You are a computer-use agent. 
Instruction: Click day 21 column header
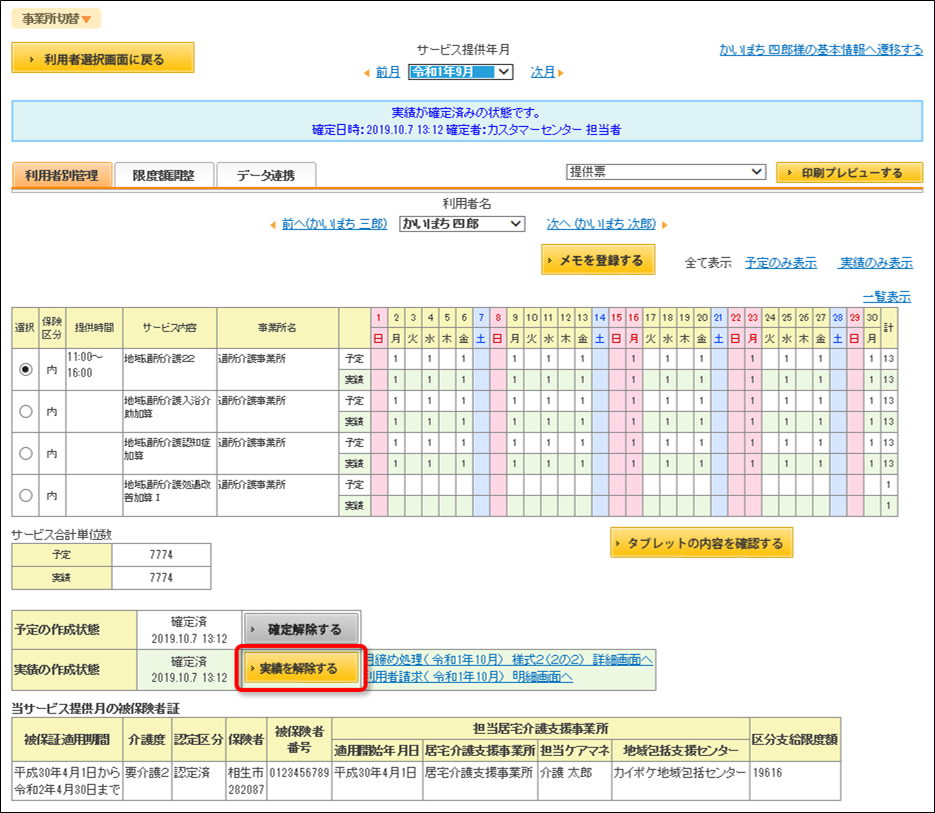(719, 317)
